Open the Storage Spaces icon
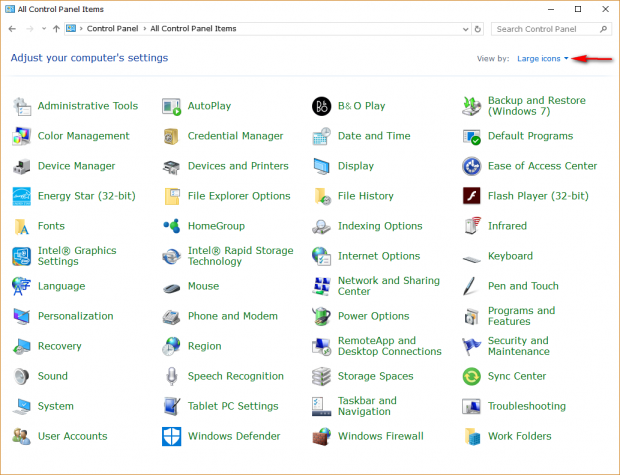The height and width of the screenshot is (475, 620). coord(321,377)
